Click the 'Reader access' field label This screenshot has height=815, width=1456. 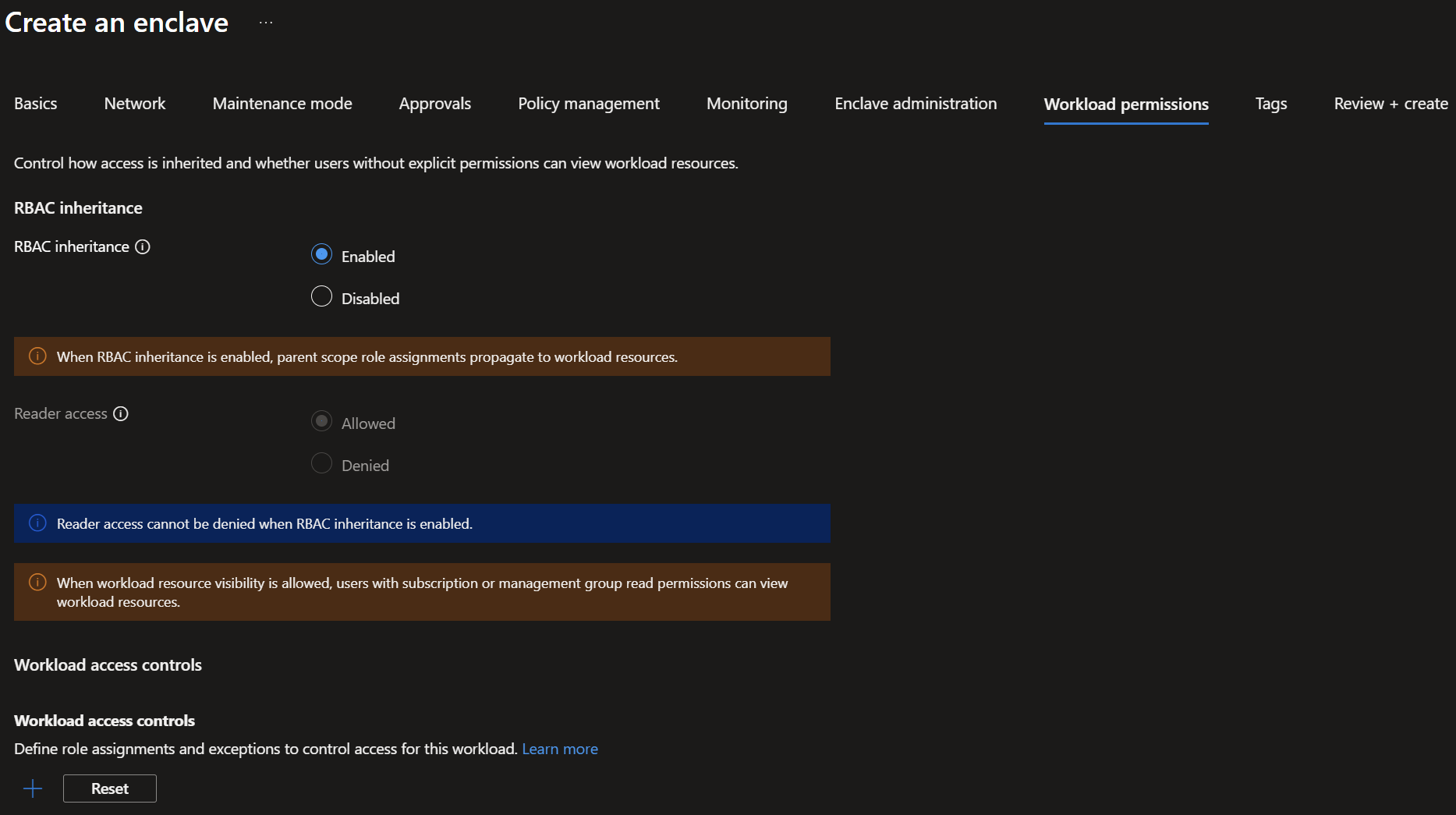tap(61, 413)
